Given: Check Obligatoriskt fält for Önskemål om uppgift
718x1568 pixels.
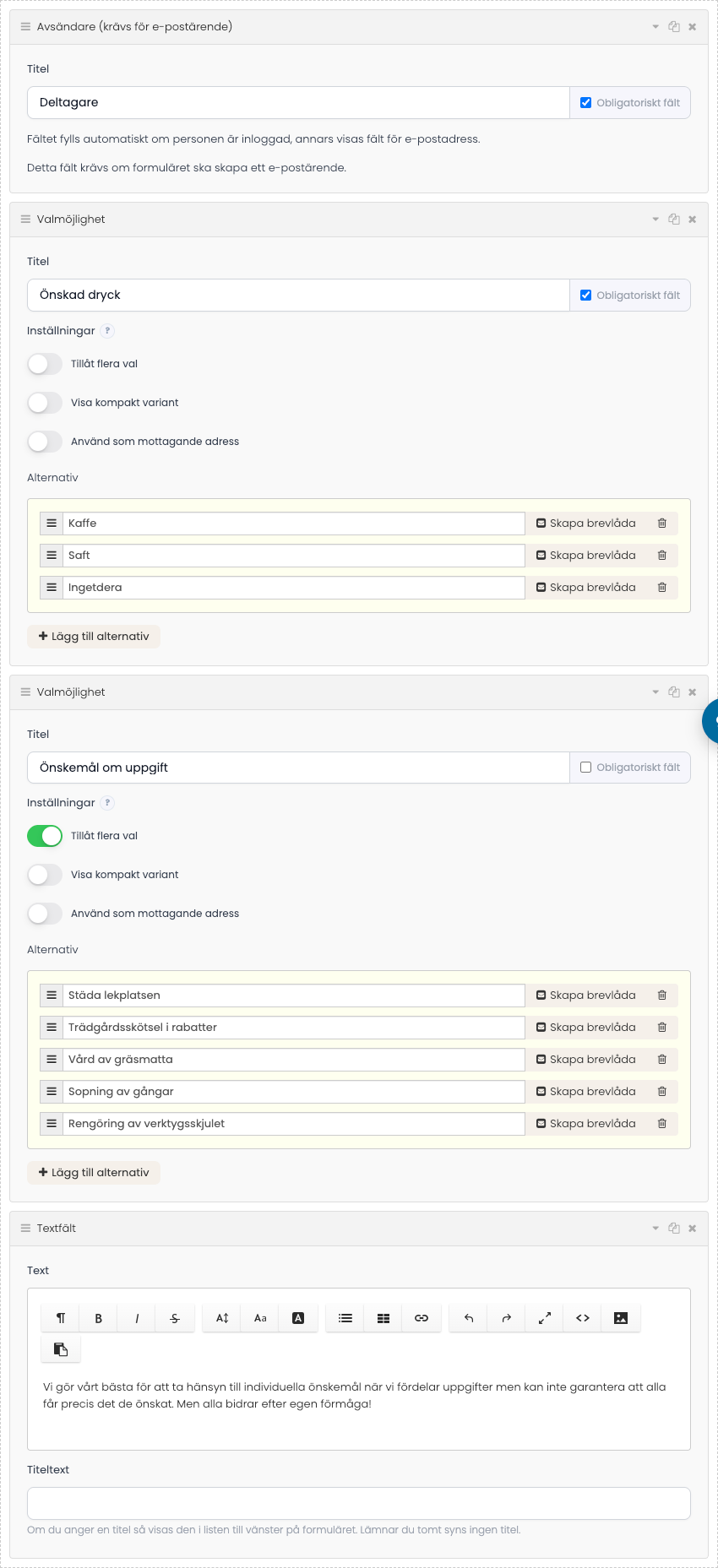Looking at the screenshot, I should (585, 768).
